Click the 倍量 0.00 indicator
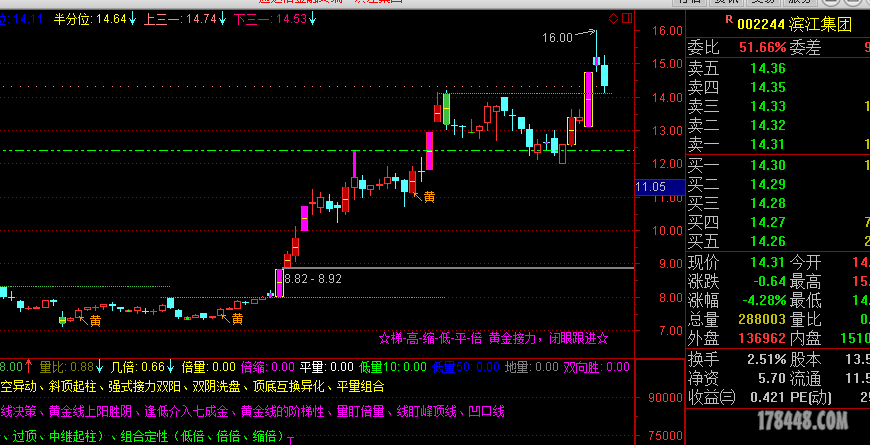The width and height of the screenshot is (870, 445). (209, 367)
